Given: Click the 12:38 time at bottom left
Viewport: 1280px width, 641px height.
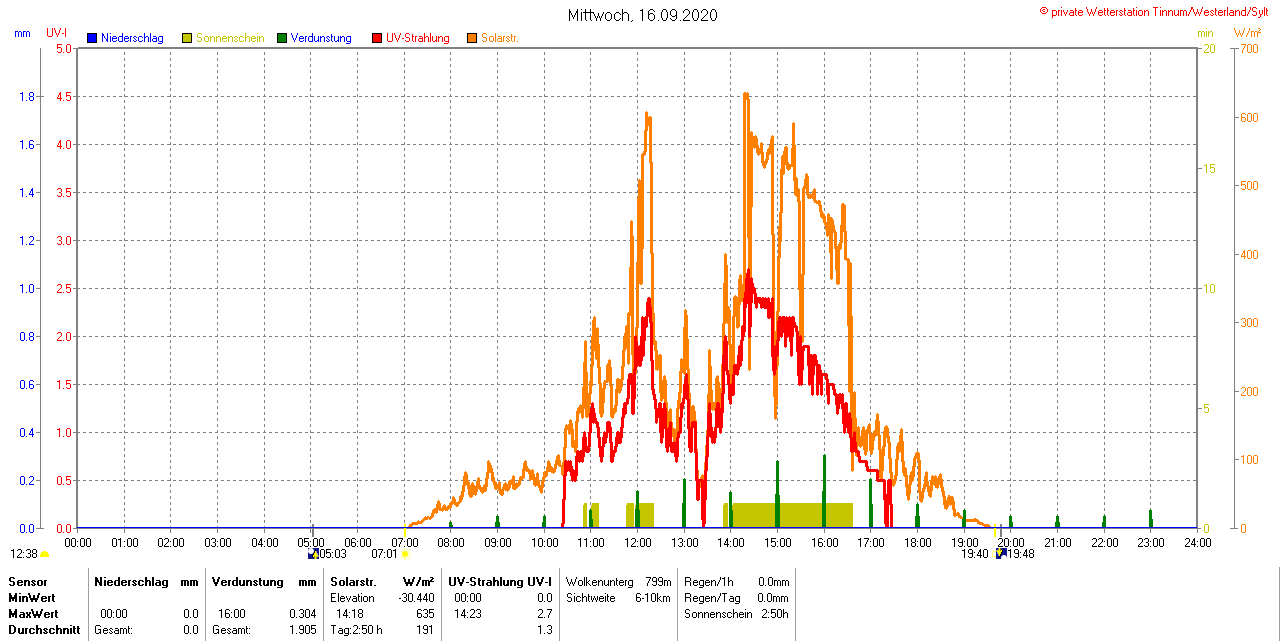Looking at the screenshot, I should pos(24,554).
